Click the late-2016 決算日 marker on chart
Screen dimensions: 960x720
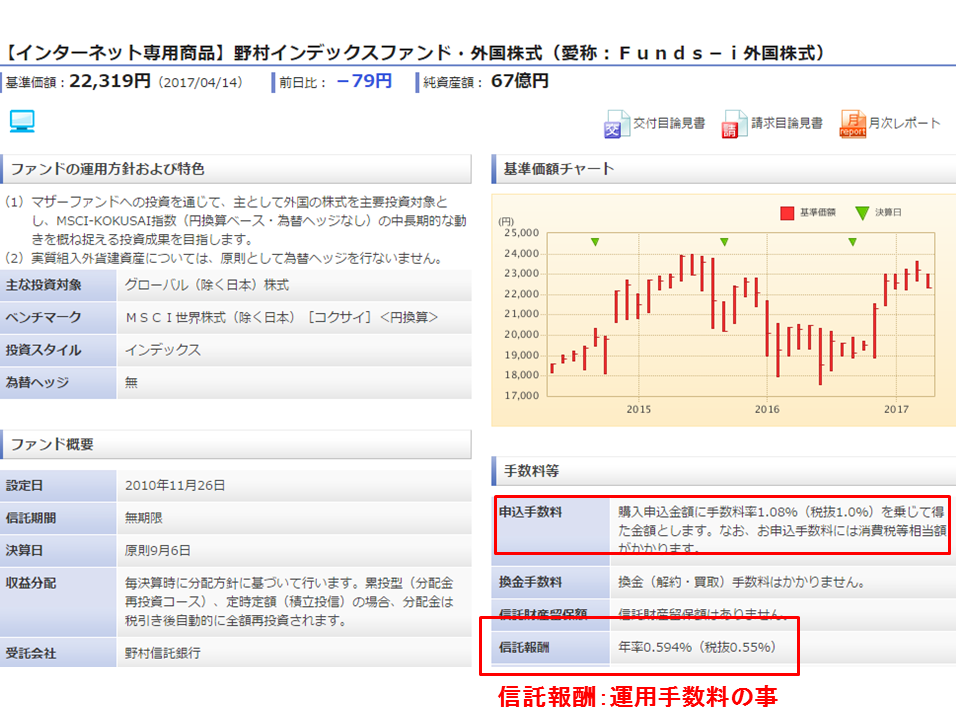852,242
